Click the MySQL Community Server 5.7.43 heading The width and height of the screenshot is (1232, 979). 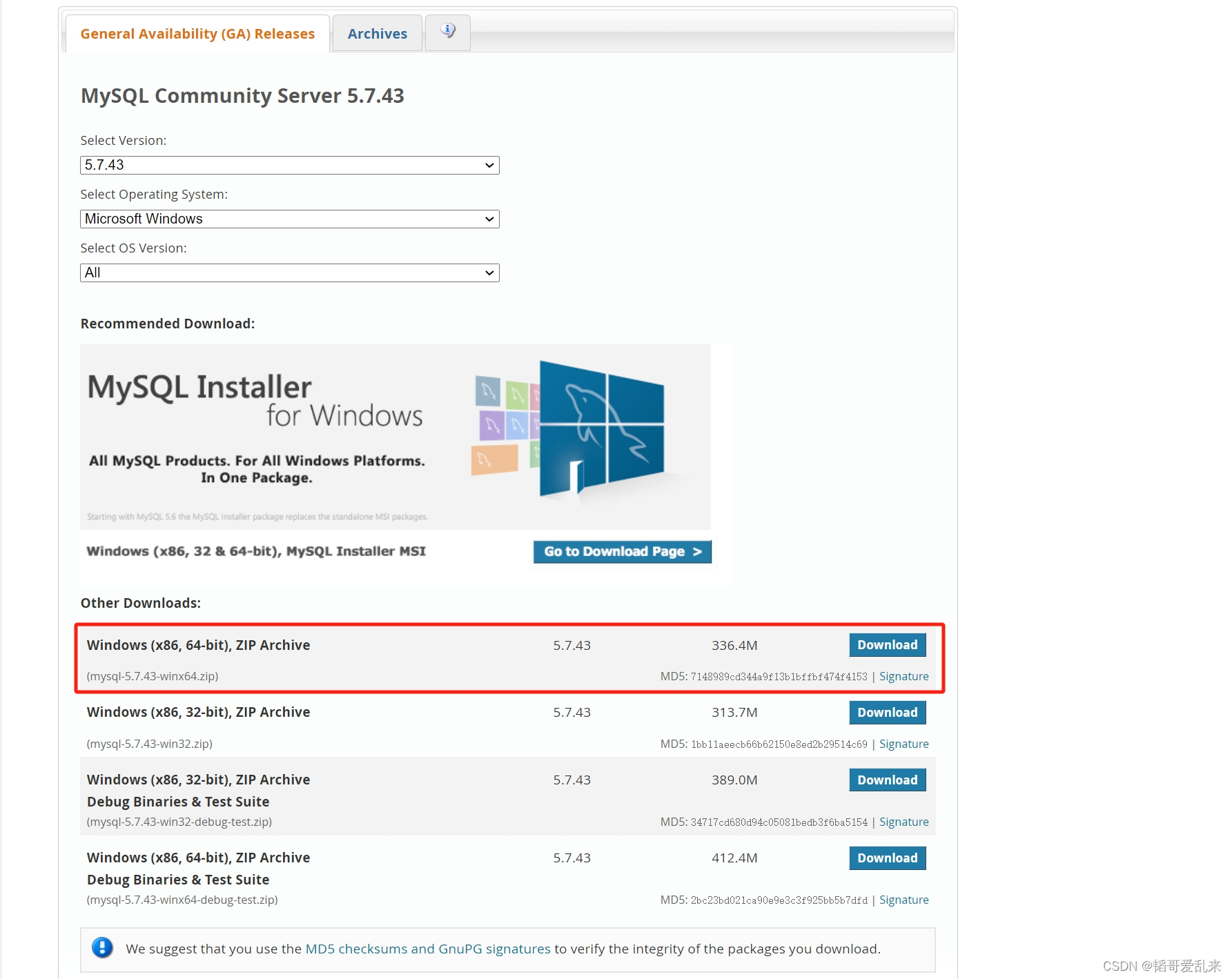point(242,96)
